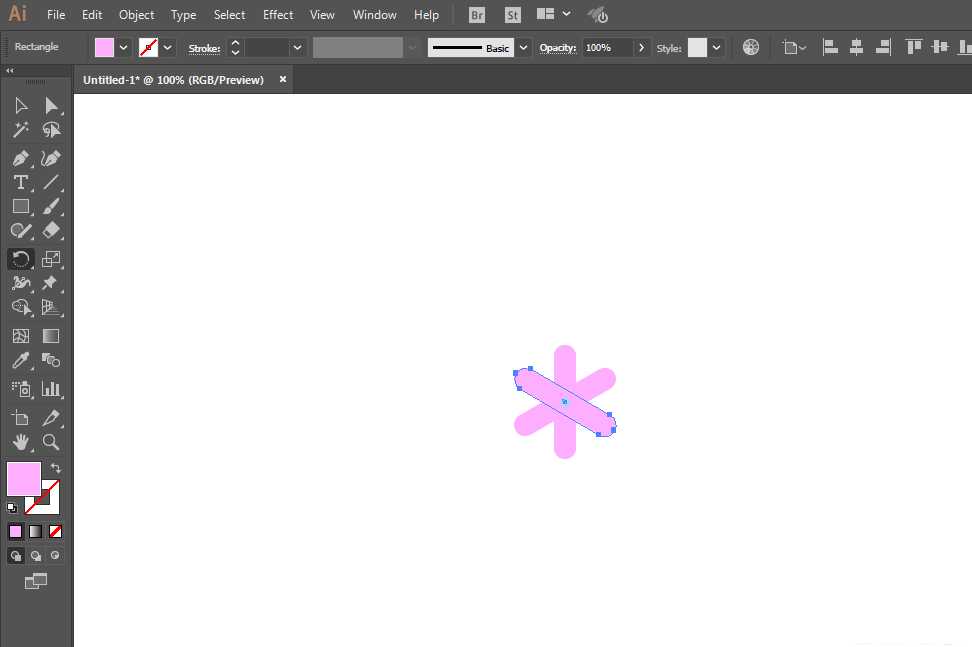Open arrange documents dropdown
Viewport: 972px width, 647px height.
553,14
